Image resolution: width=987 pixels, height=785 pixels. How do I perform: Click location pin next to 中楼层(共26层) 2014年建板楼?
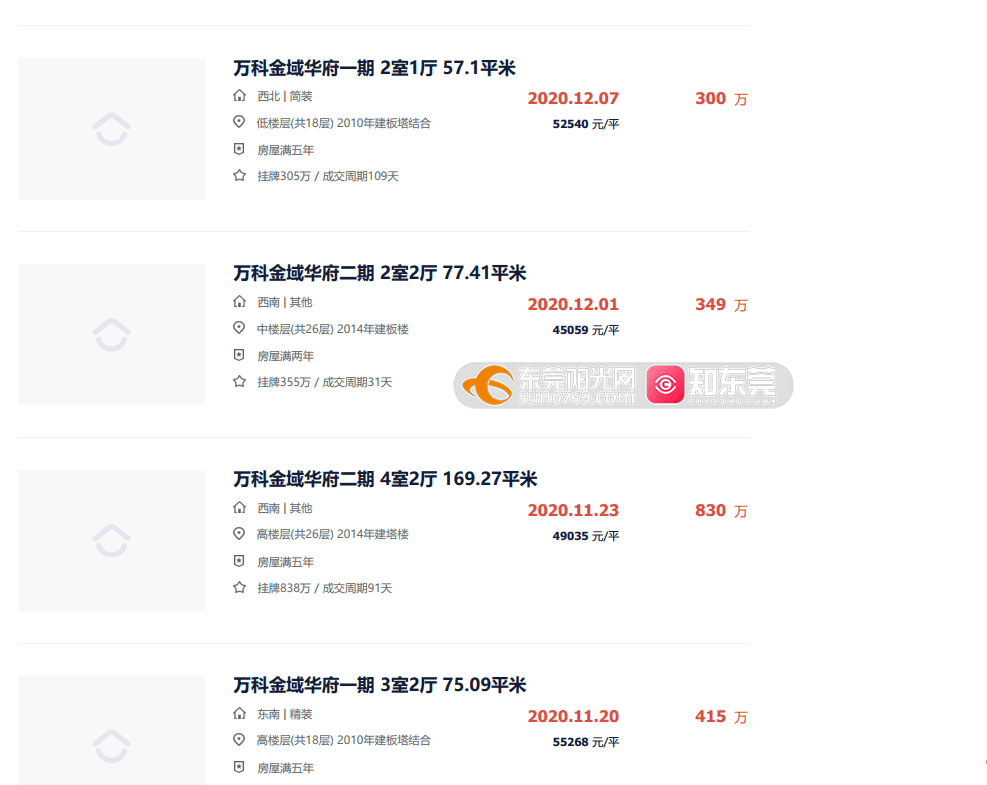coord(239,327)
